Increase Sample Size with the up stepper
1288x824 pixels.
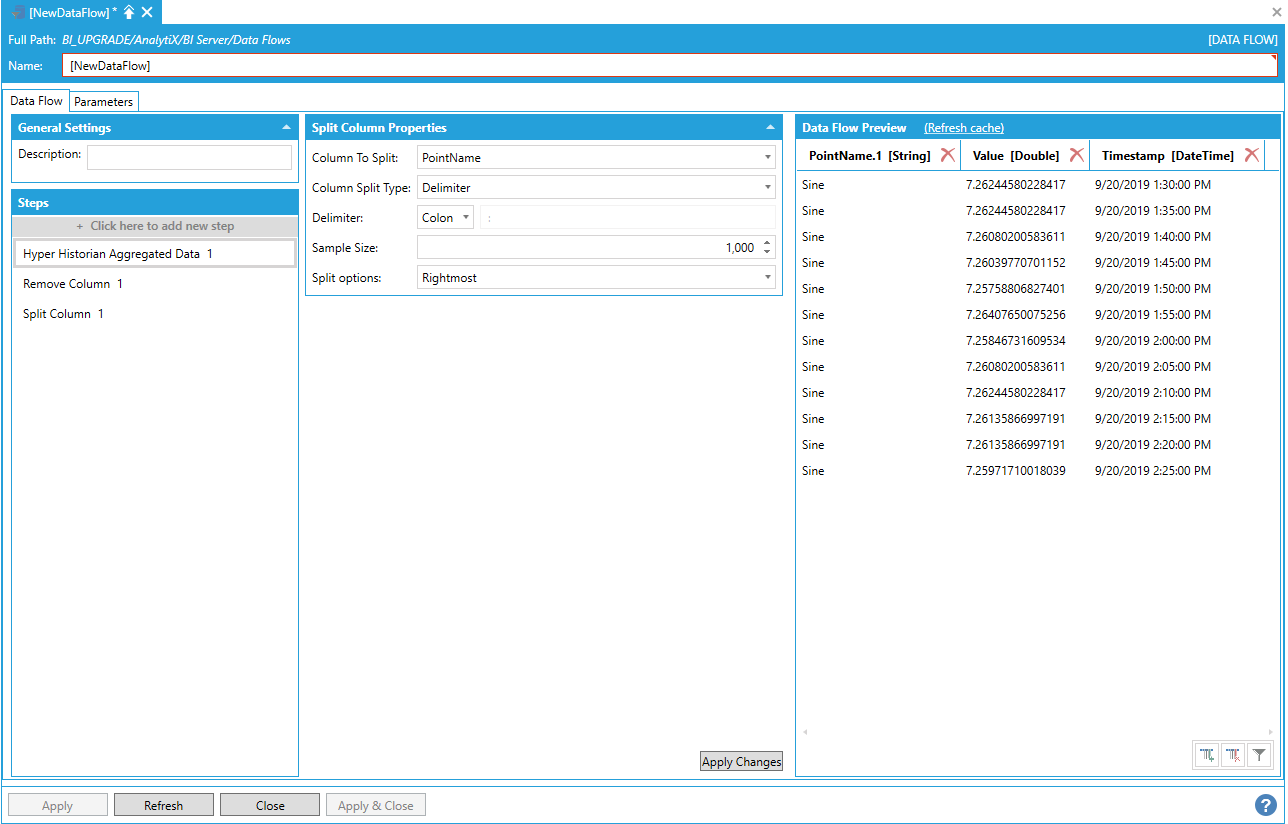[x=767, y=243]
